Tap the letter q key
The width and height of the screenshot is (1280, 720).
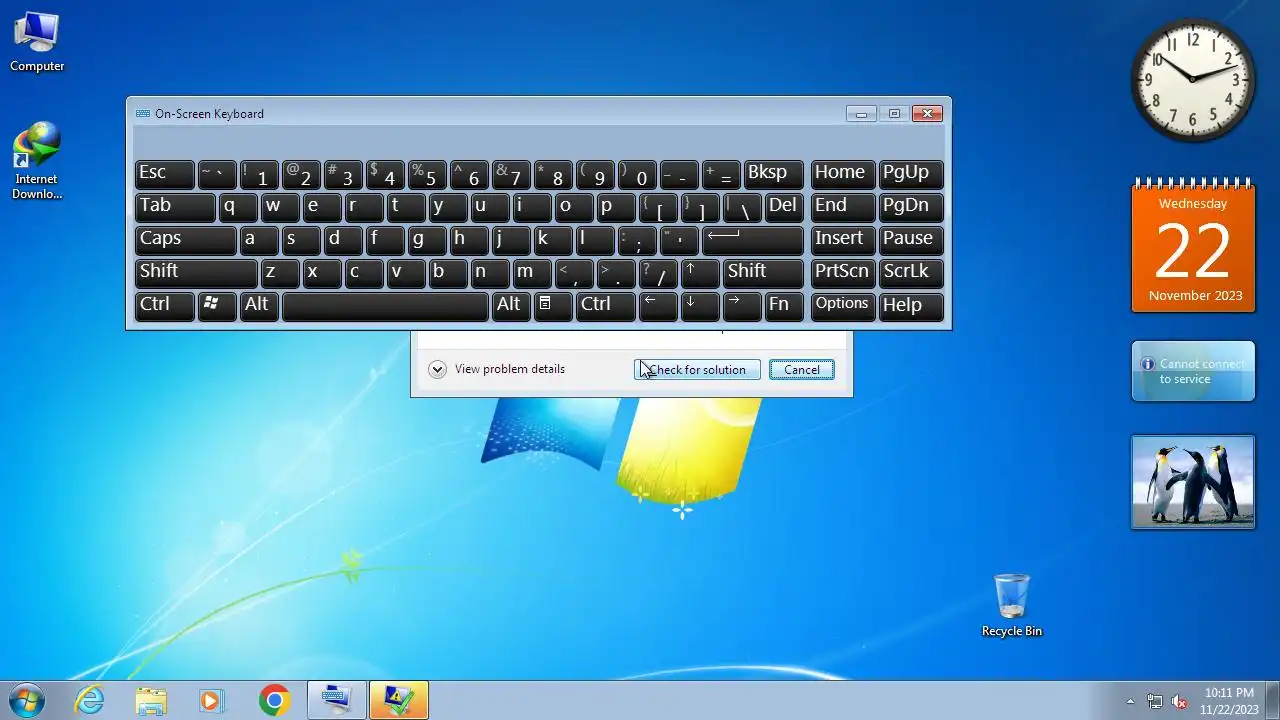pyautogui.click(x=238, y=206)
